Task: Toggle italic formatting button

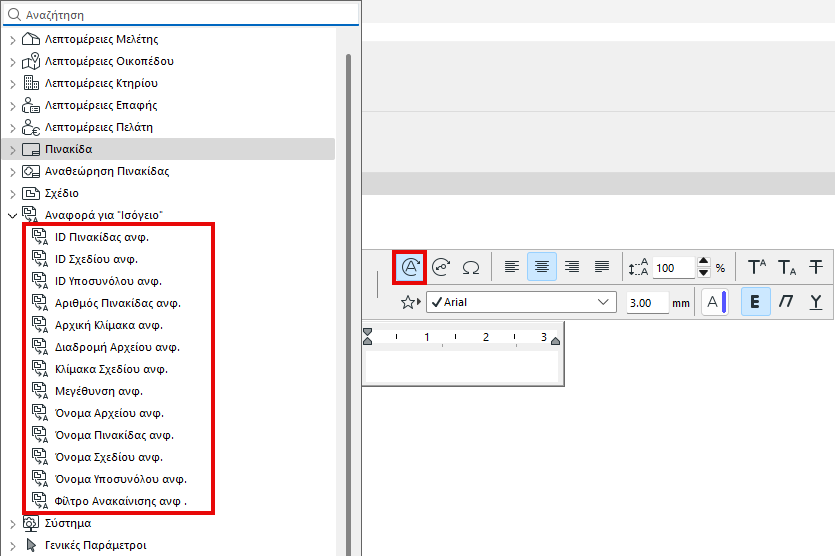Action: pos(785,302)
